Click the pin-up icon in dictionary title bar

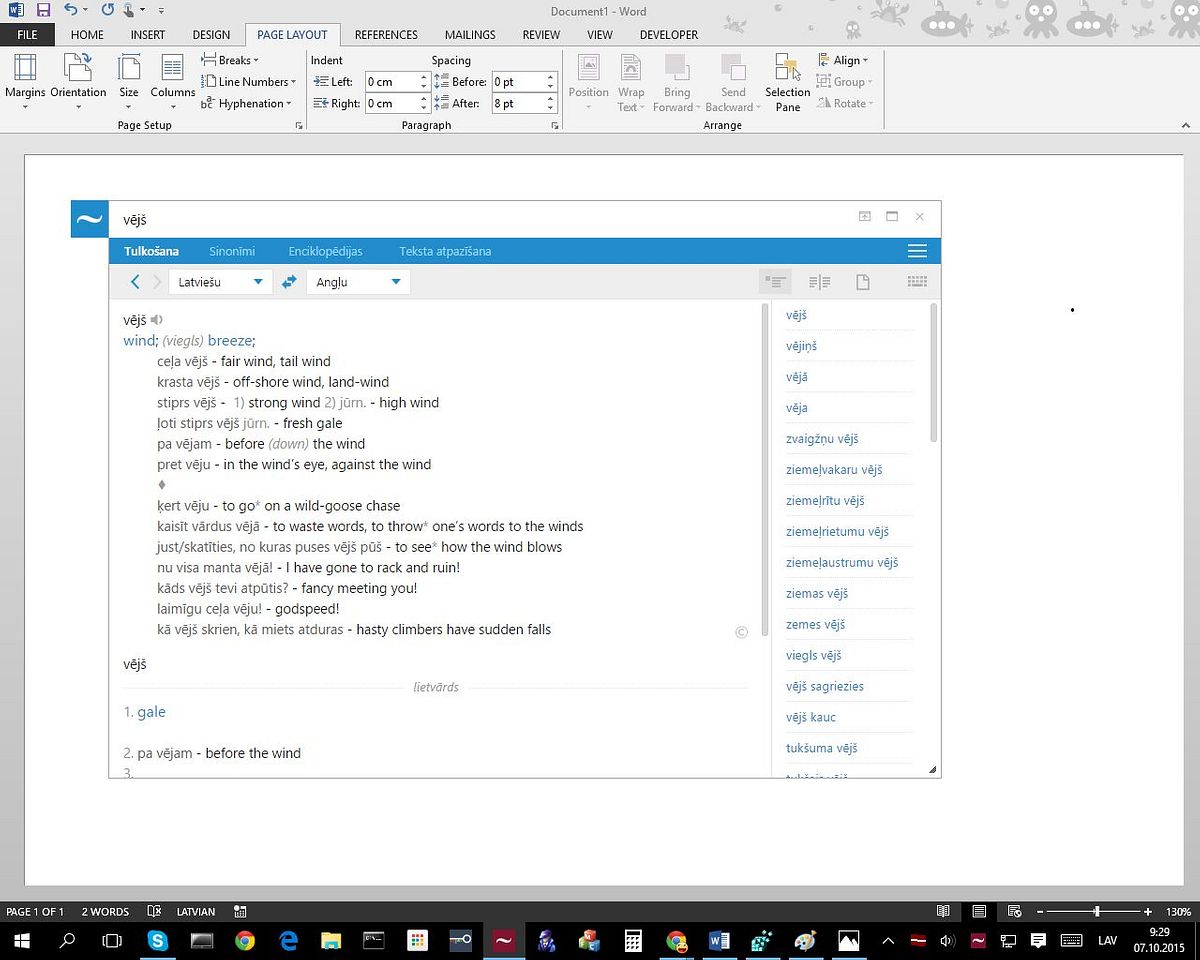[864, 216]
